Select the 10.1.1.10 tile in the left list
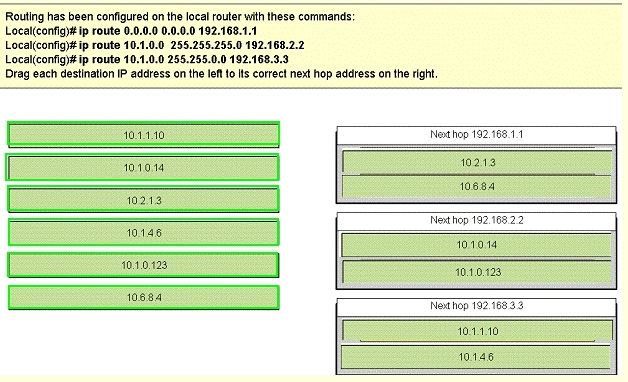 coord(143,135)
